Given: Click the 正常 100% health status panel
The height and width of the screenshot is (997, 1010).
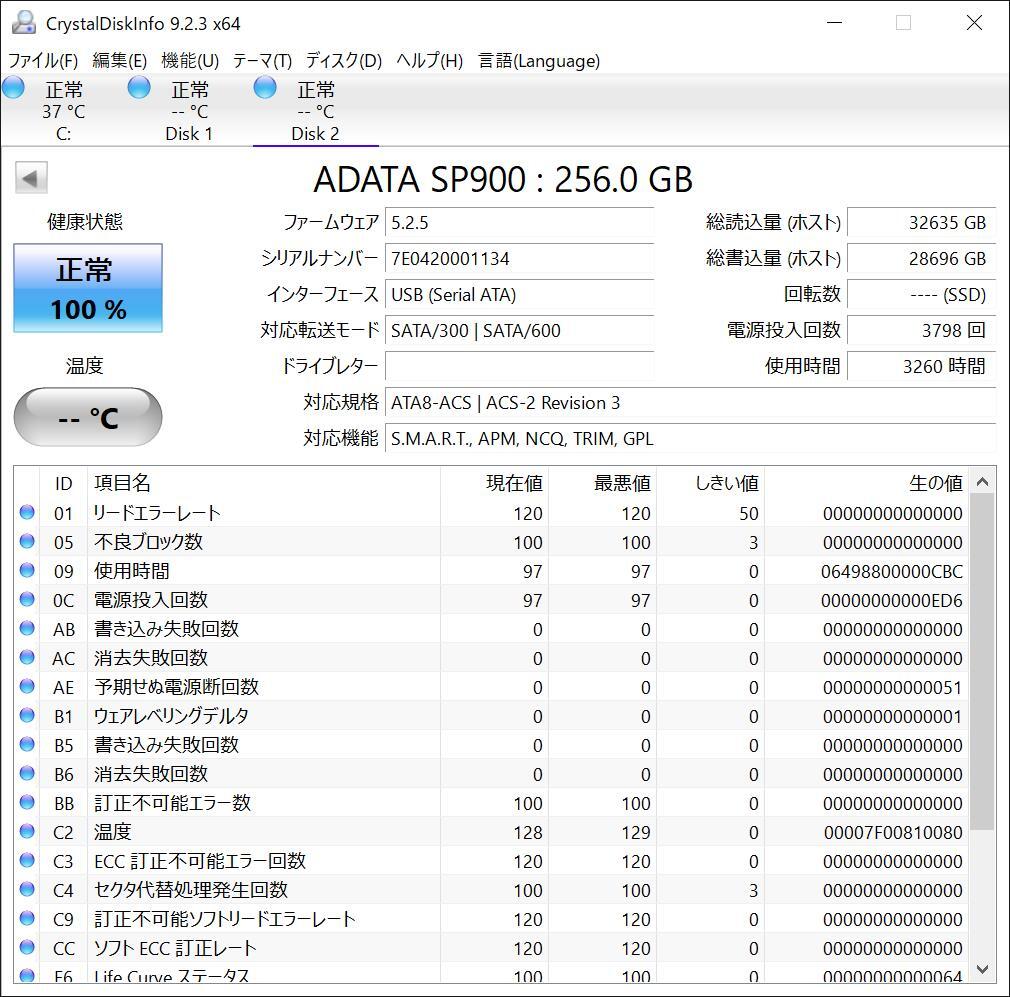Looking at the screenshot, I should point(87,288).
